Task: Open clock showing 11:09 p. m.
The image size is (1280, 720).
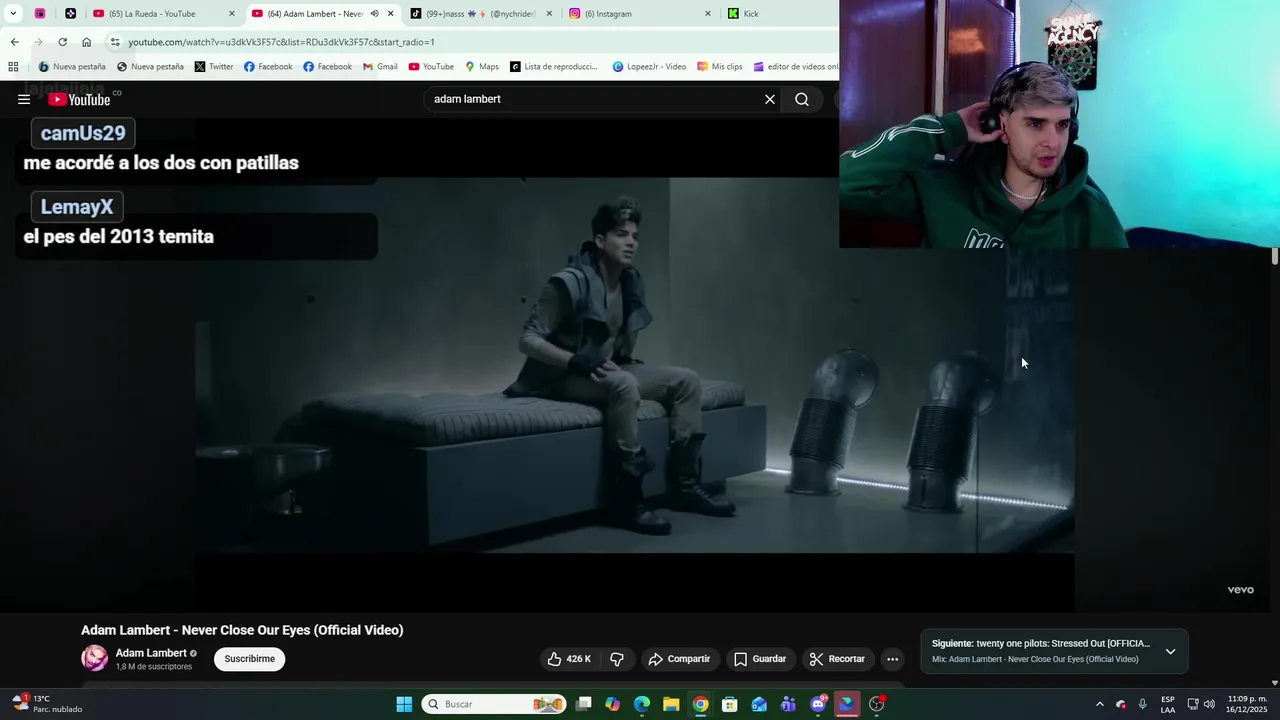Action: (1247, 704)
